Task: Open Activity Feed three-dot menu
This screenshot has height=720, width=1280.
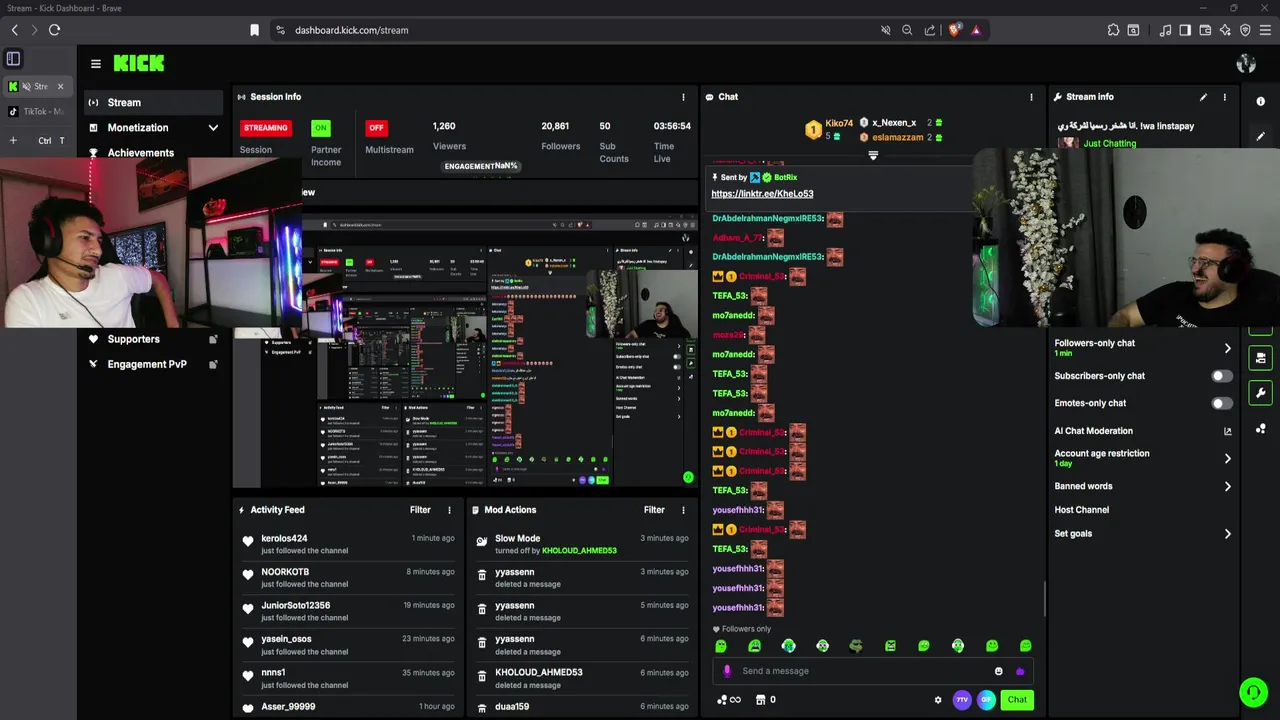Action: pos(449,510)
